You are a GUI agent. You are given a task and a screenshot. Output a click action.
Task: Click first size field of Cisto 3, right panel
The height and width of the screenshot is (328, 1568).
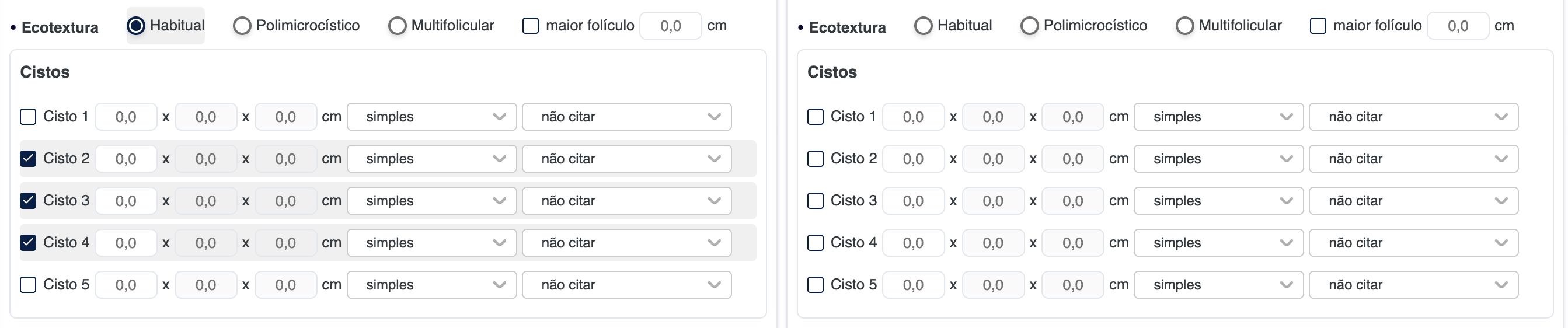point(913,201)
